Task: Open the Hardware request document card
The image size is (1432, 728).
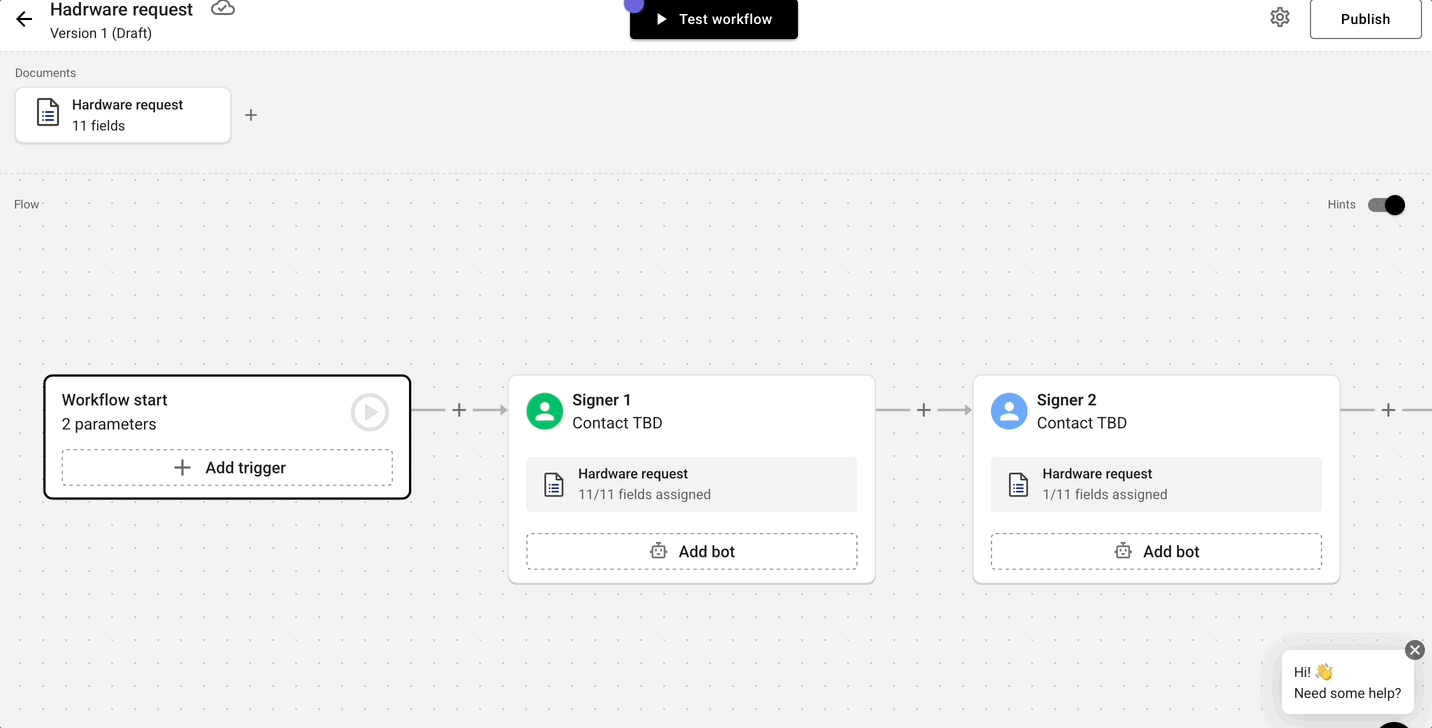Action: pos(123,115)
